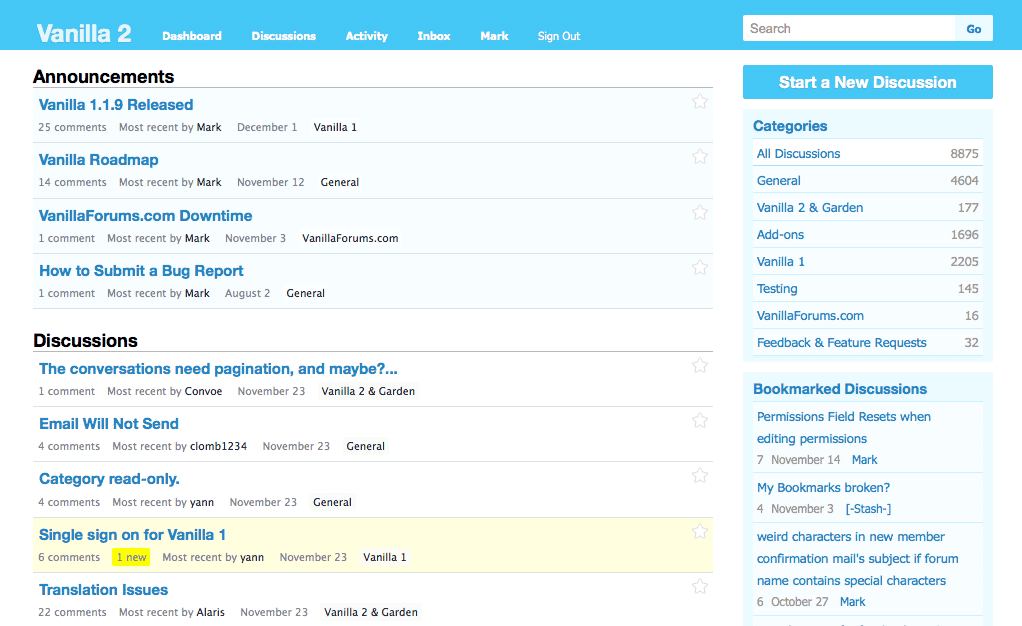This screenshot has height=626, width=1022.
Task: Open the Activity page
Action: (366, 36)
